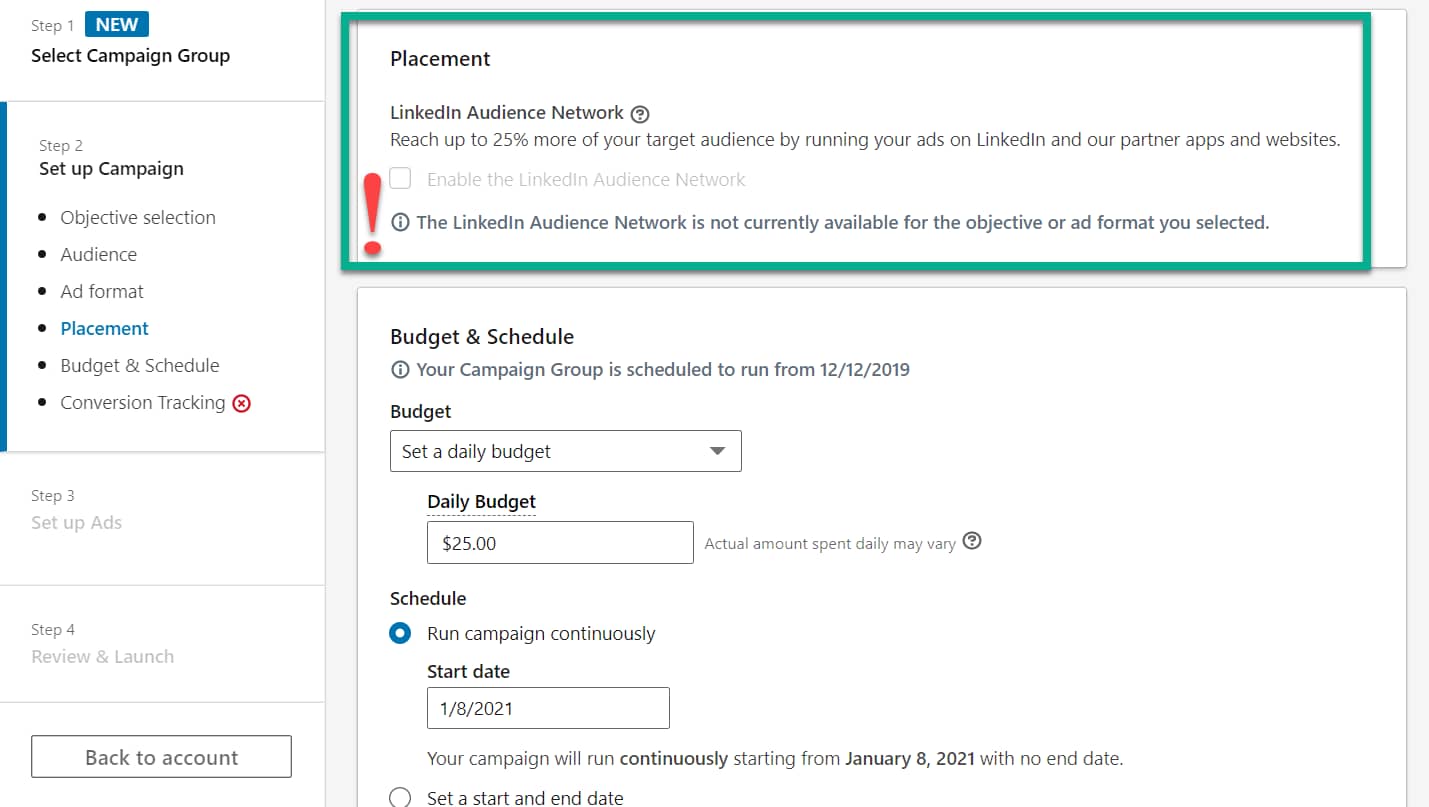Jump to Placement section
The image size is (1429, 807).
click(104, 328)
